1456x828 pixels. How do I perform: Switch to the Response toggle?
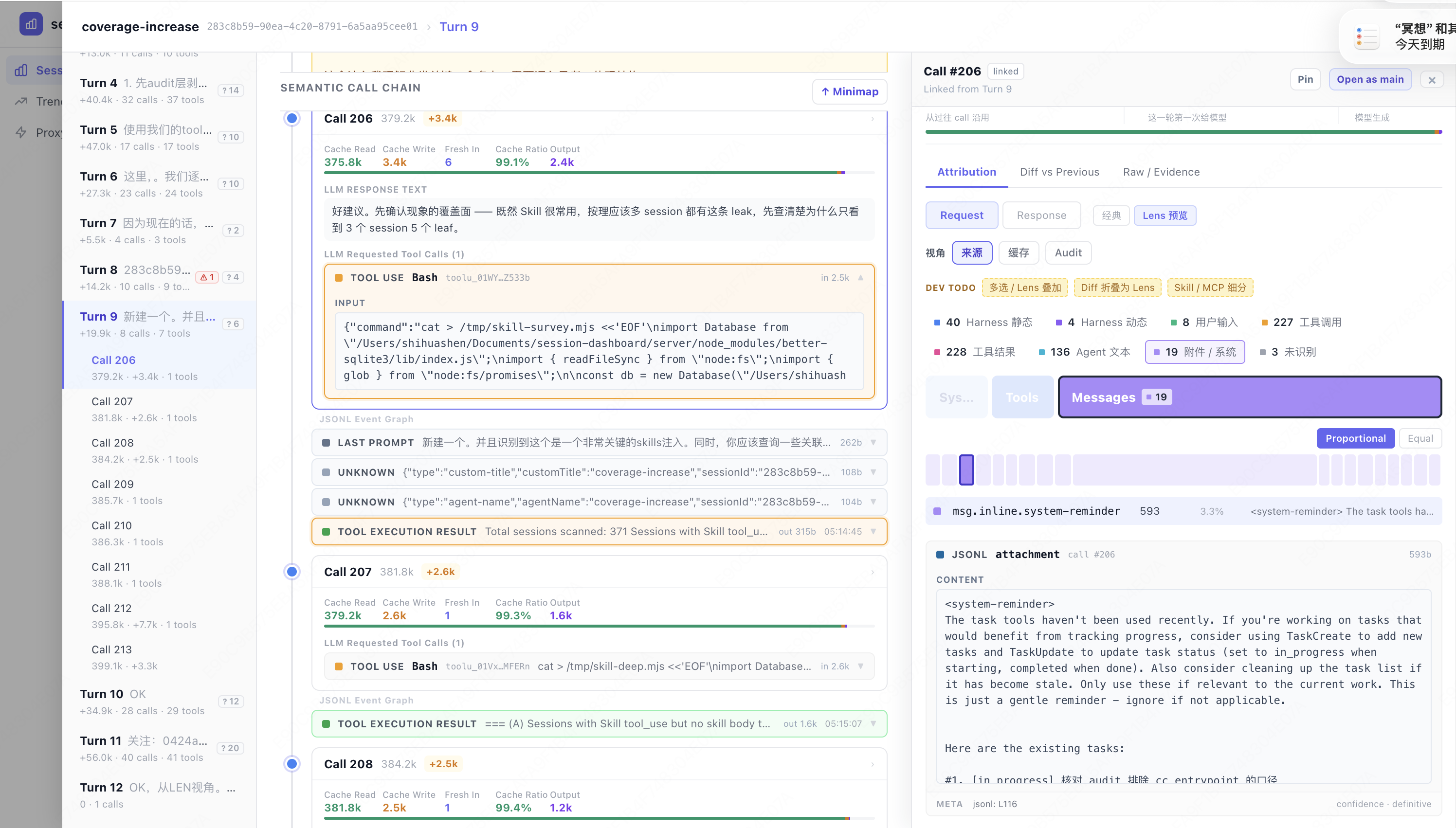click(x=1041, y=215)
